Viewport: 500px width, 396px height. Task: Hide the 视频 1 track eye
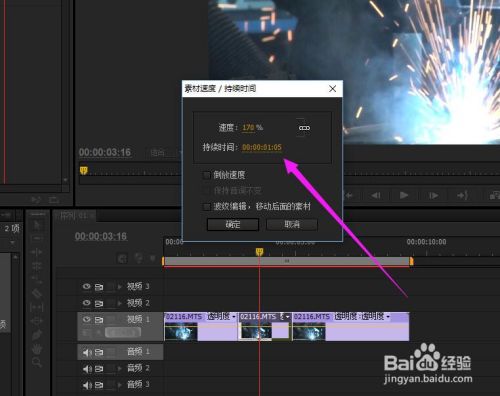[x=87, y=319]
